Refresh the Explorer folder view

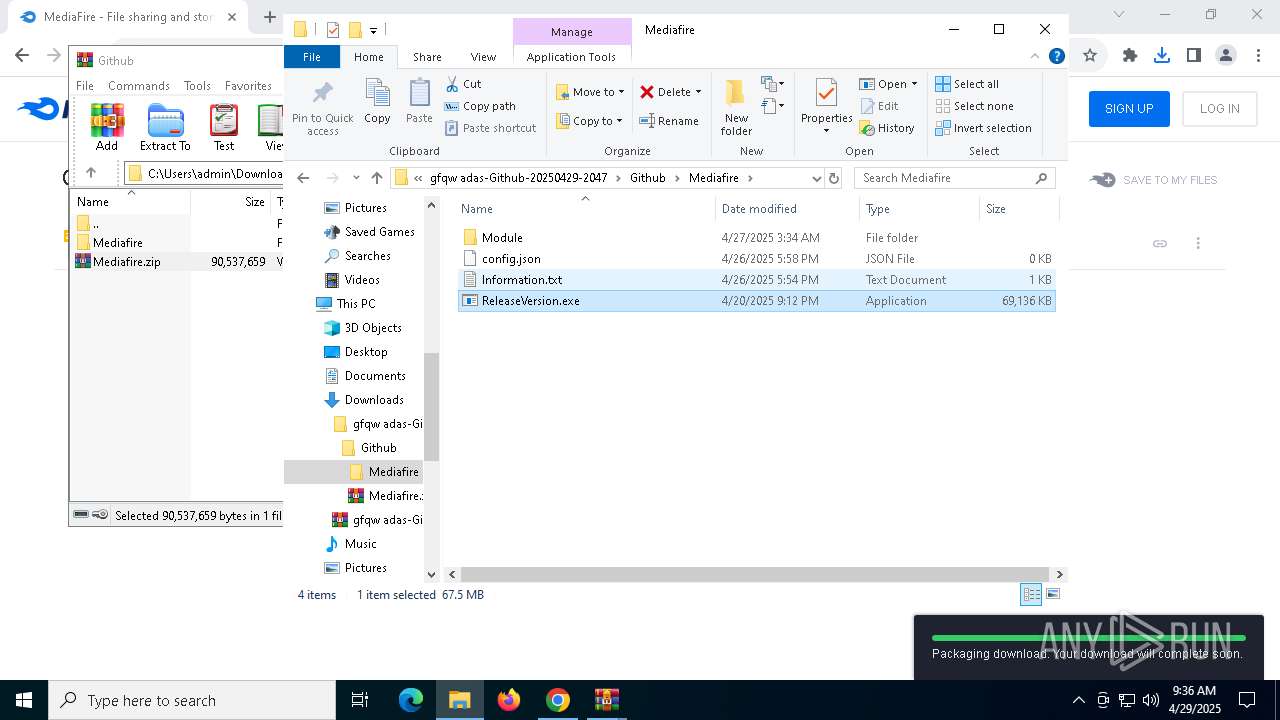tap(834, 178)
